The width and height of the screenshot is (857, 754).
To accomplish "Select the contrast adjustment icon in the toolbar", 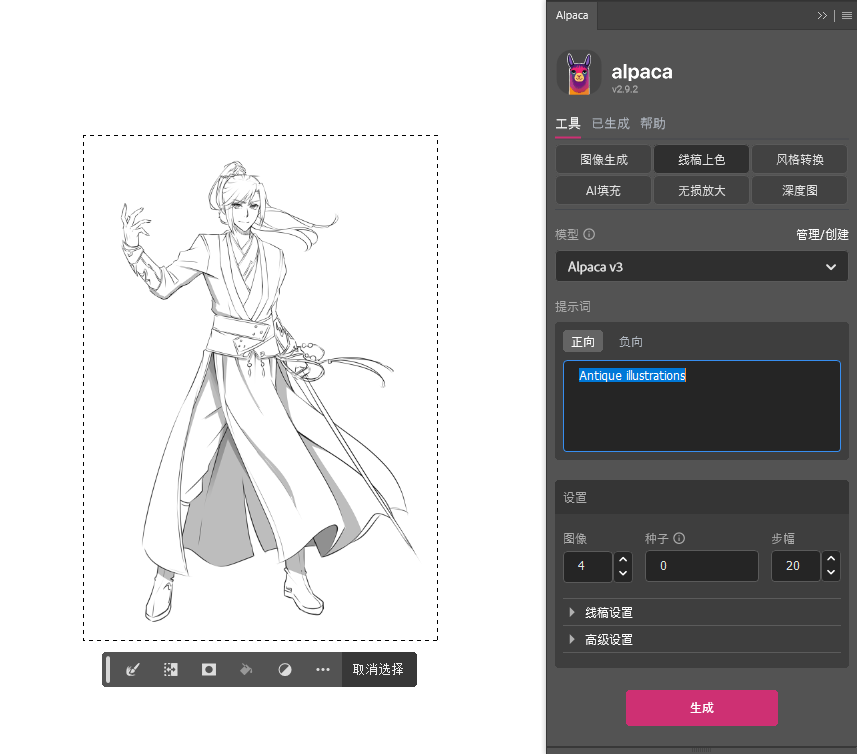I will [x=284, y=669].
